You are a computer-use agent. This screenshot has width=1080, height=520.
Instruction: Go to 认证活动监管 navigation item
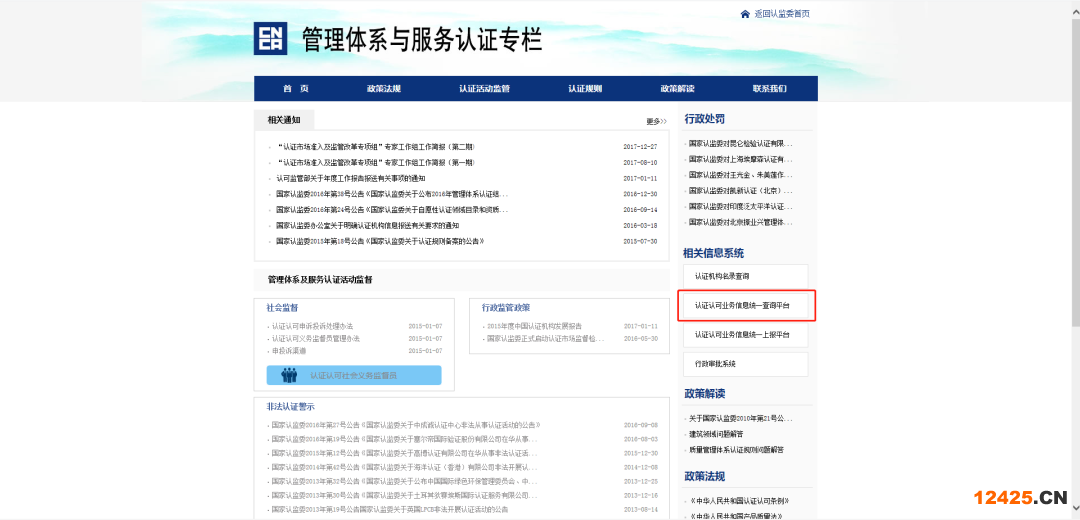pos(484,89)
